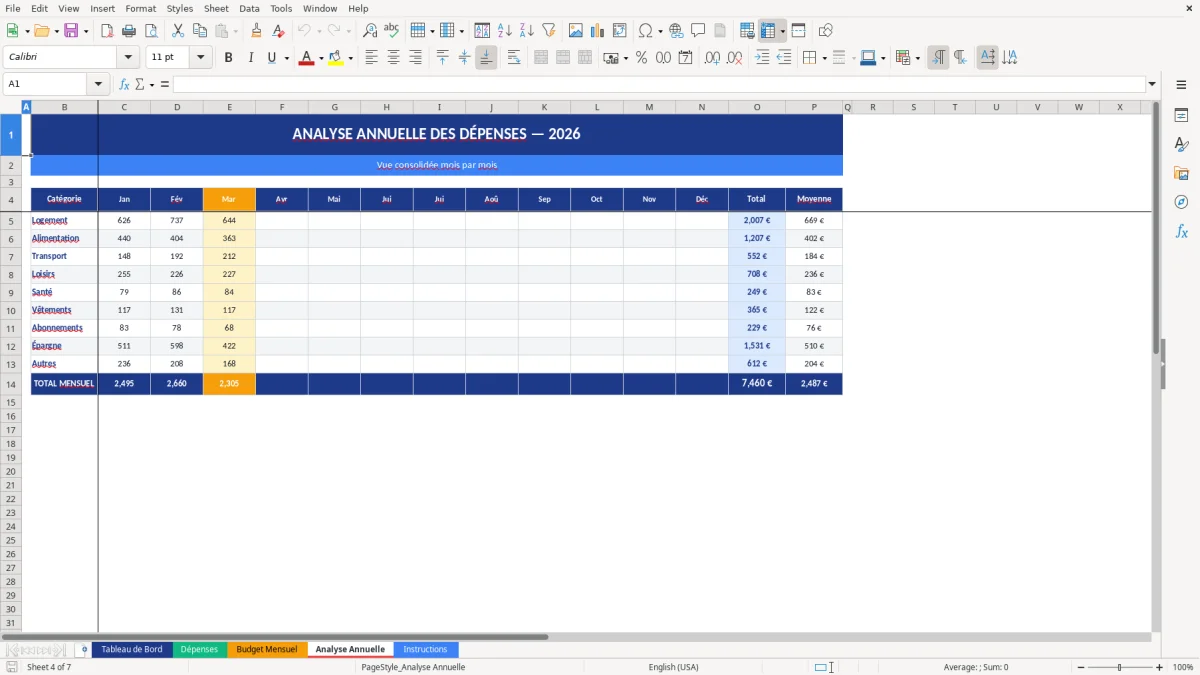Switch to Budget Mensuel tab
1200x675 pixels.
pos(267,649)
